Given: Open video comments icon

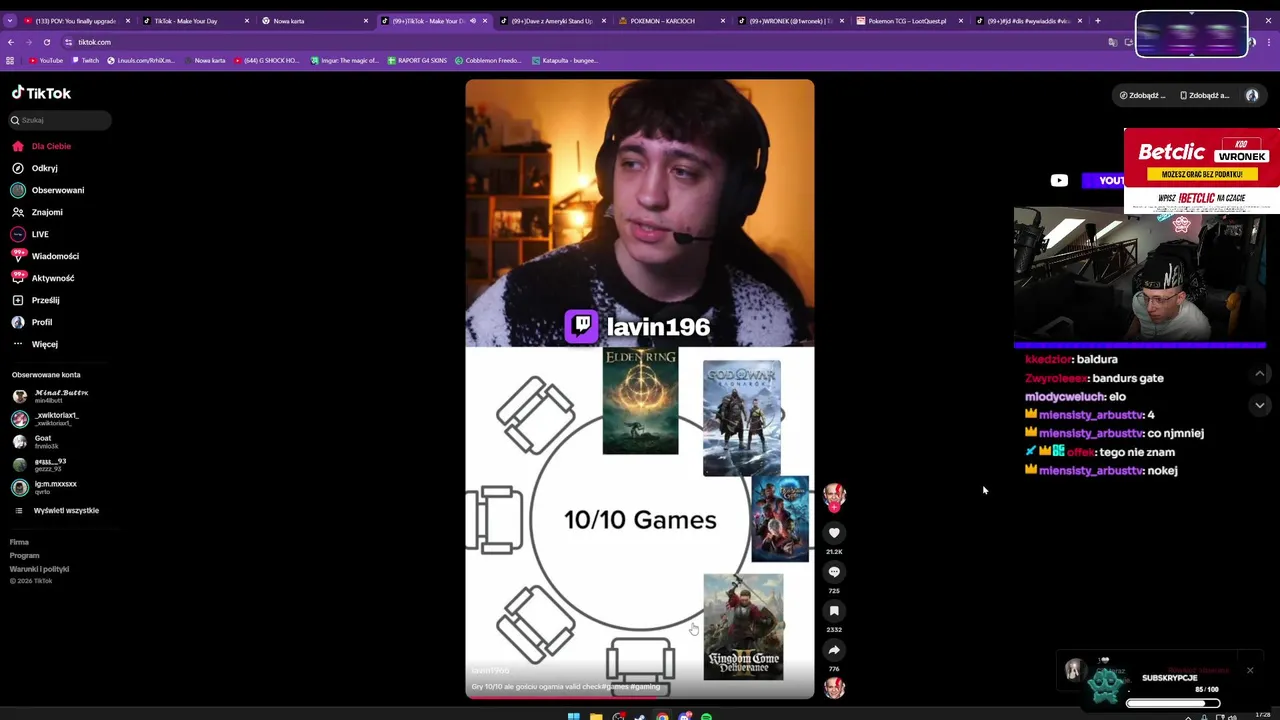Looking at the screenshot, I should pyautogui.click(x=834, y=572).
